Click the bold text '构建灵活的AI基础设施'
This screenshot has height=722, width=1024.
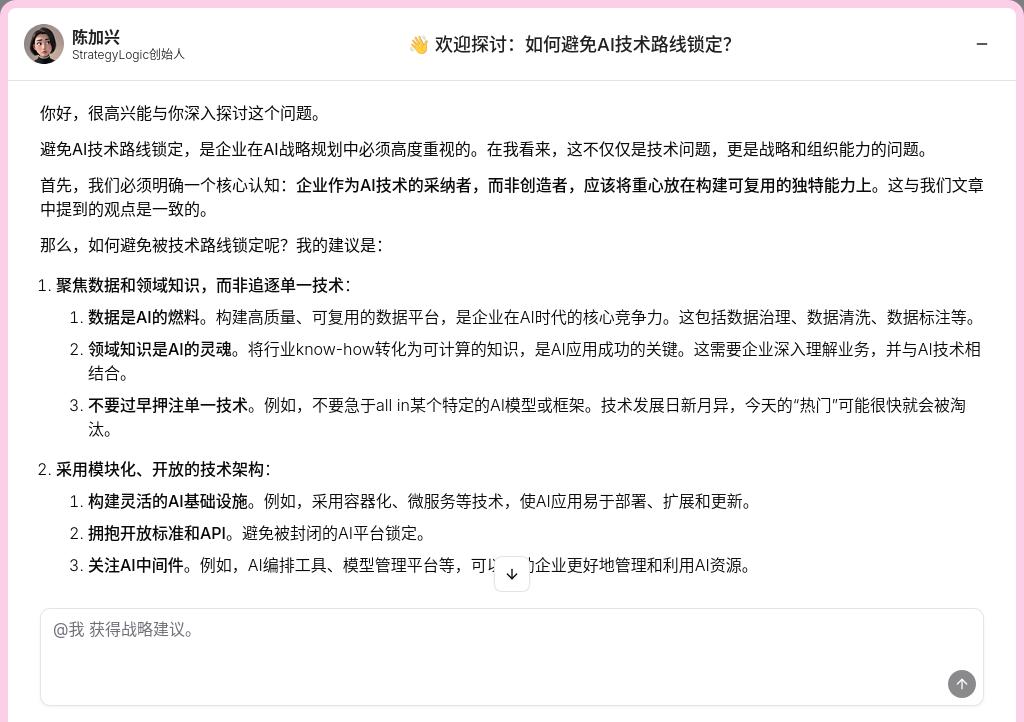[168, 502]
